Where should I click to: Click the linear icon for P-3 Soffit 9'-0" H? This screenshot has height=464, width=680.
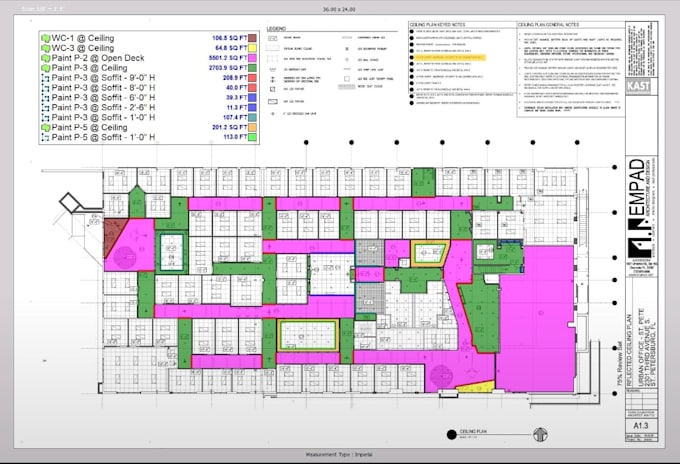tap(46, 78)
